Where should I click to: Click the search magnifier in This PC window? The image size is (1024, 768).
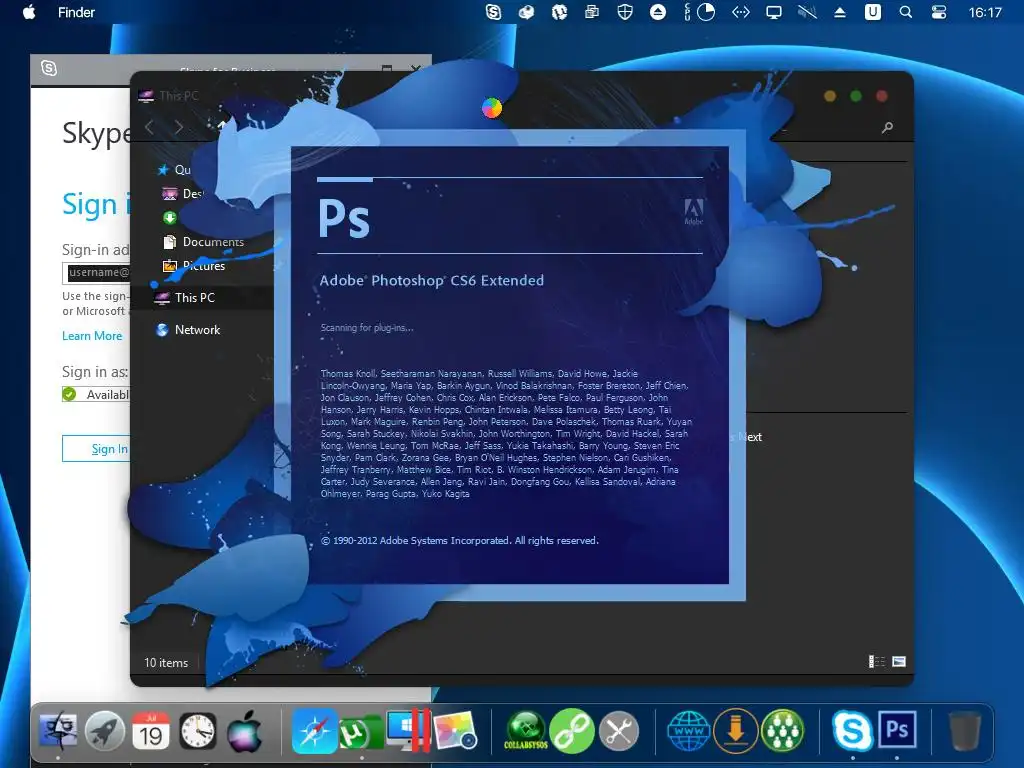pyautogui.click(x=887, y=127)
